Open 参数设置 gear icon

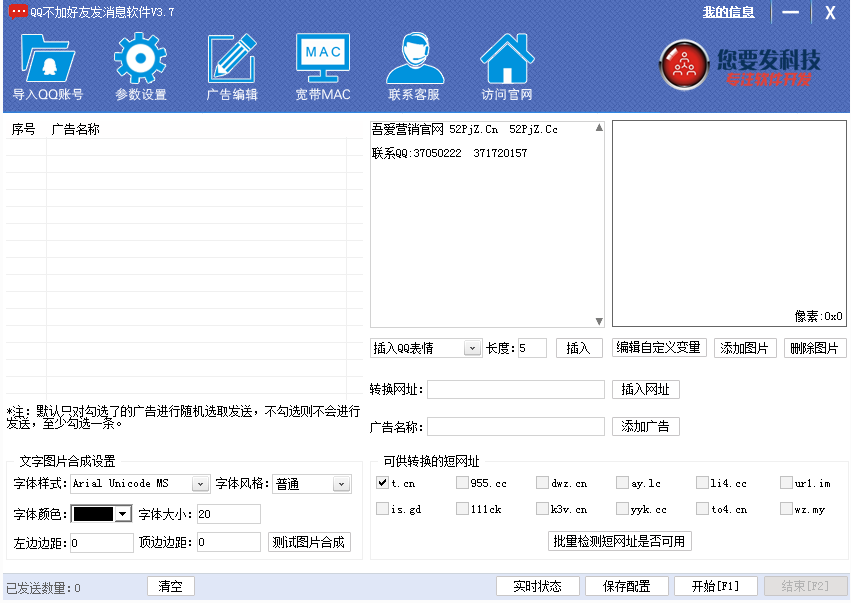coord(140,60)
